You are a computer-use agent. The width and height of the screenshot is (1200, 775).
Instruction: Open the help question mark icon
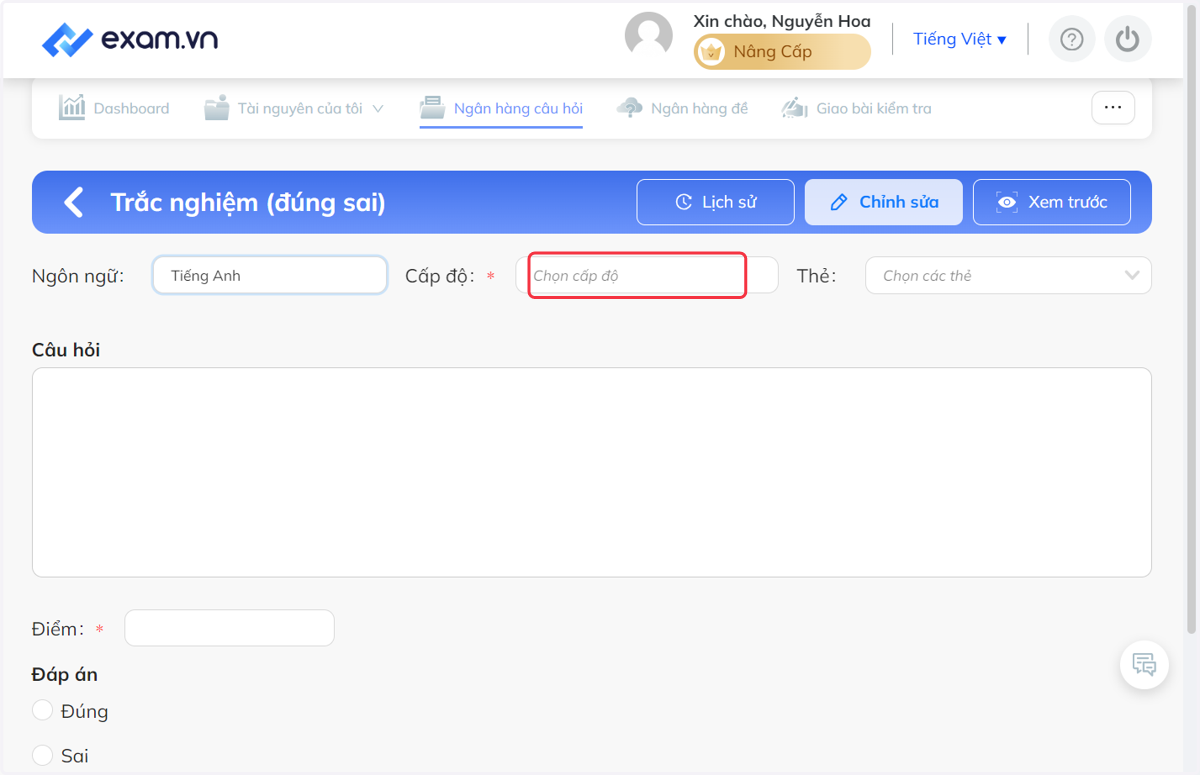click(x=1072, y=39)
